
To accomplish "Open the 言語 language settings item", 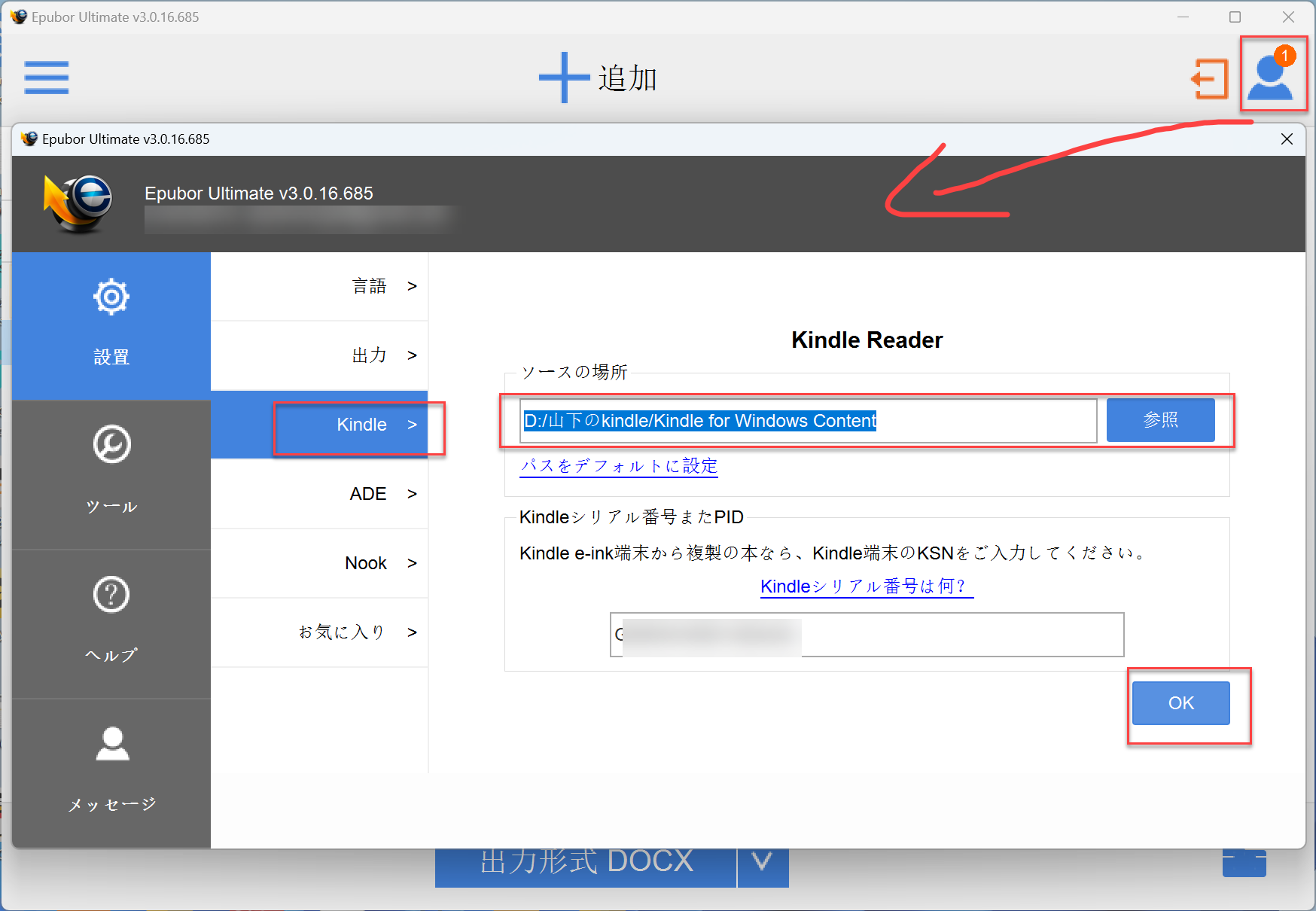I will coord(319,286).
